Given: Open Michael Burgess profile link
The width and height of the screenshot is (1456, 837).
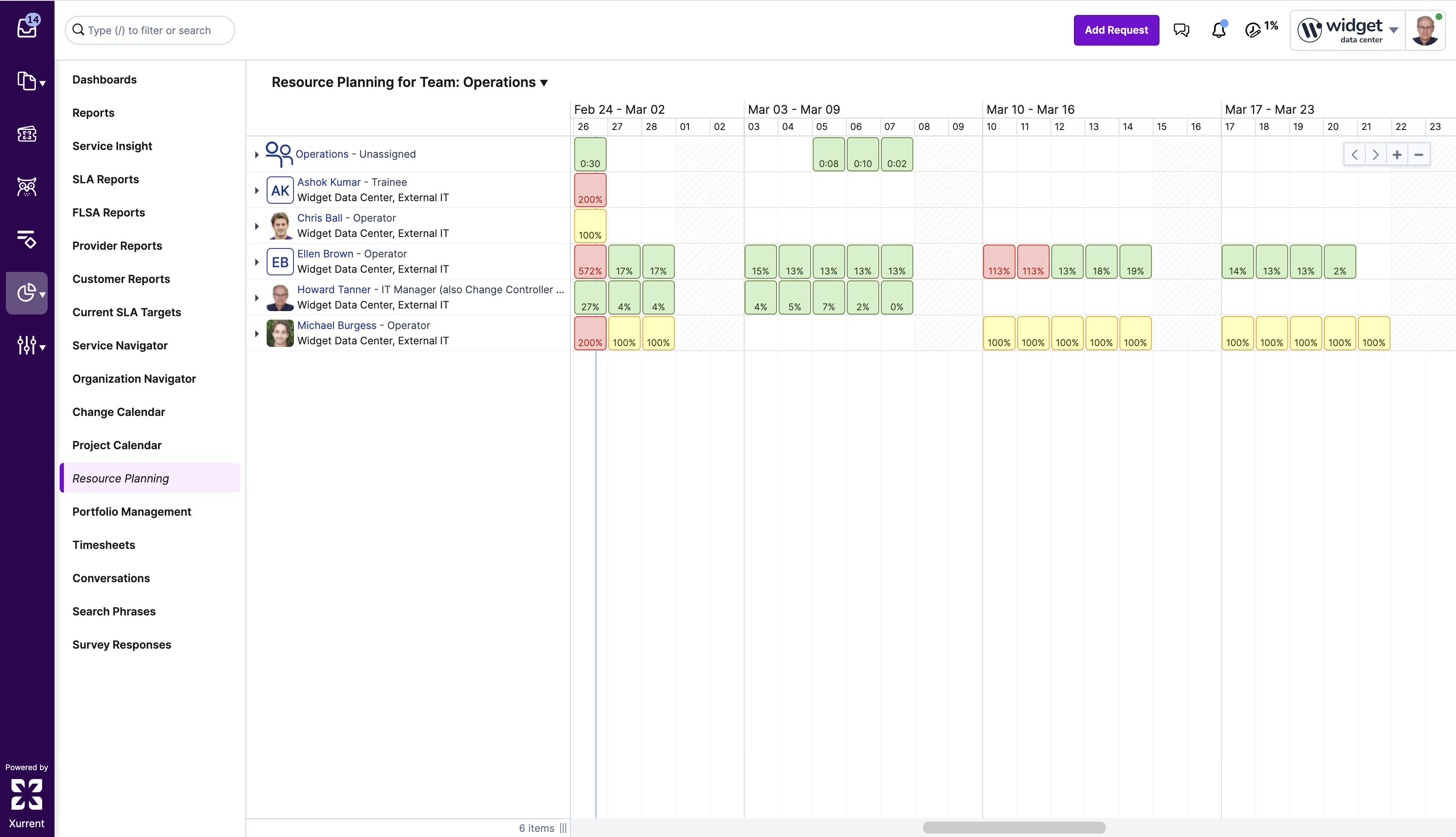Looking at the screenshot, I should (336, 325).
